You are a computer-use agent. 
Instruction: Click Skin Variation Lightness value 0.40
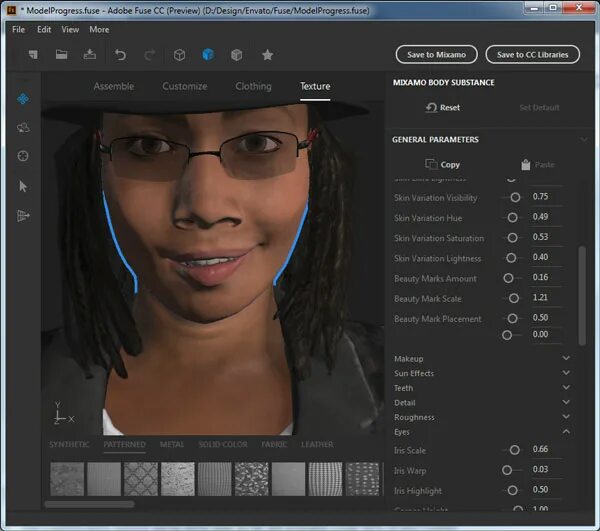[x=540, y=257]
